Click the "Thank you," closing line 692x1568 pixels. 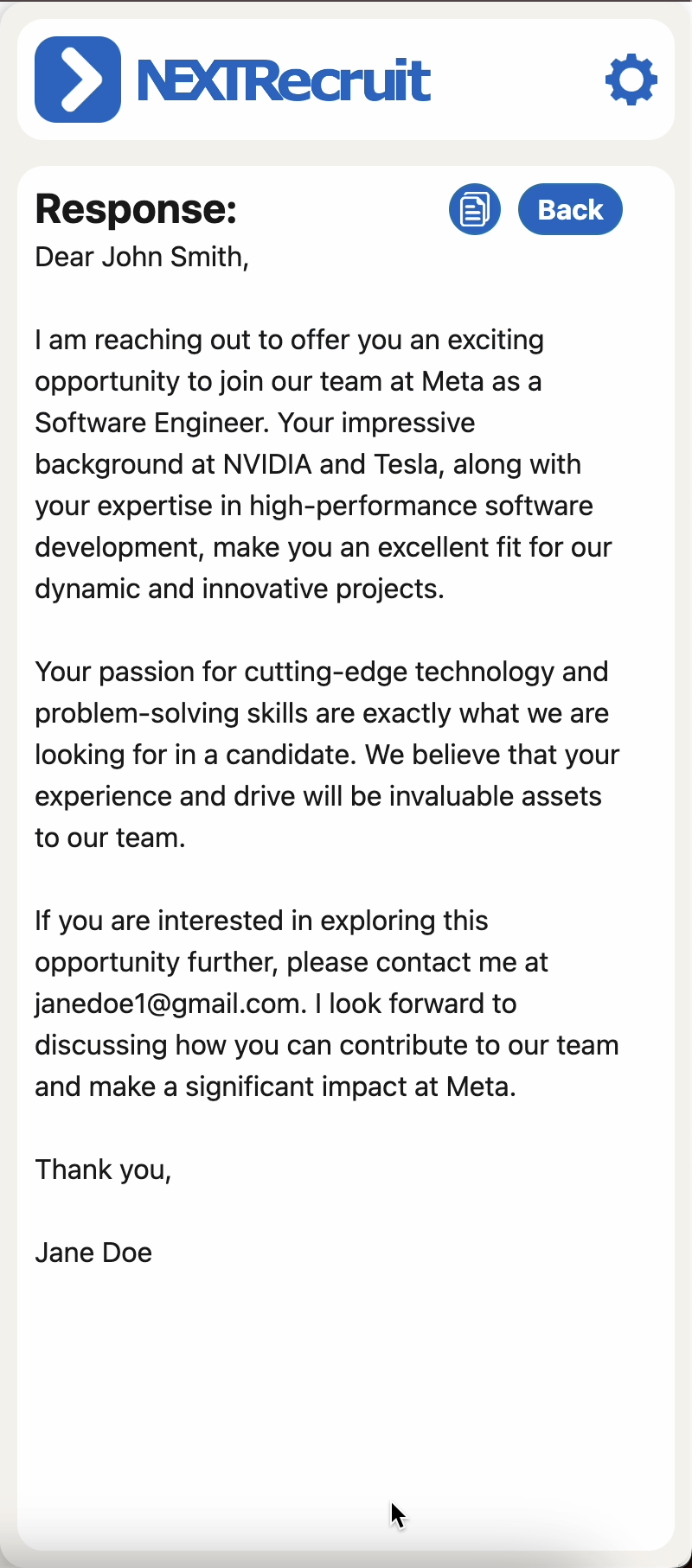click(x=103, y=1170)
